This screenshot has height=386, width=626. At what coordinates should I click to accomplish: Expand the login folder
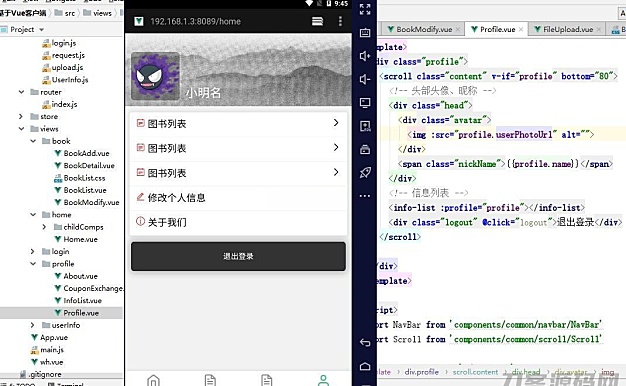pos(33,251)
